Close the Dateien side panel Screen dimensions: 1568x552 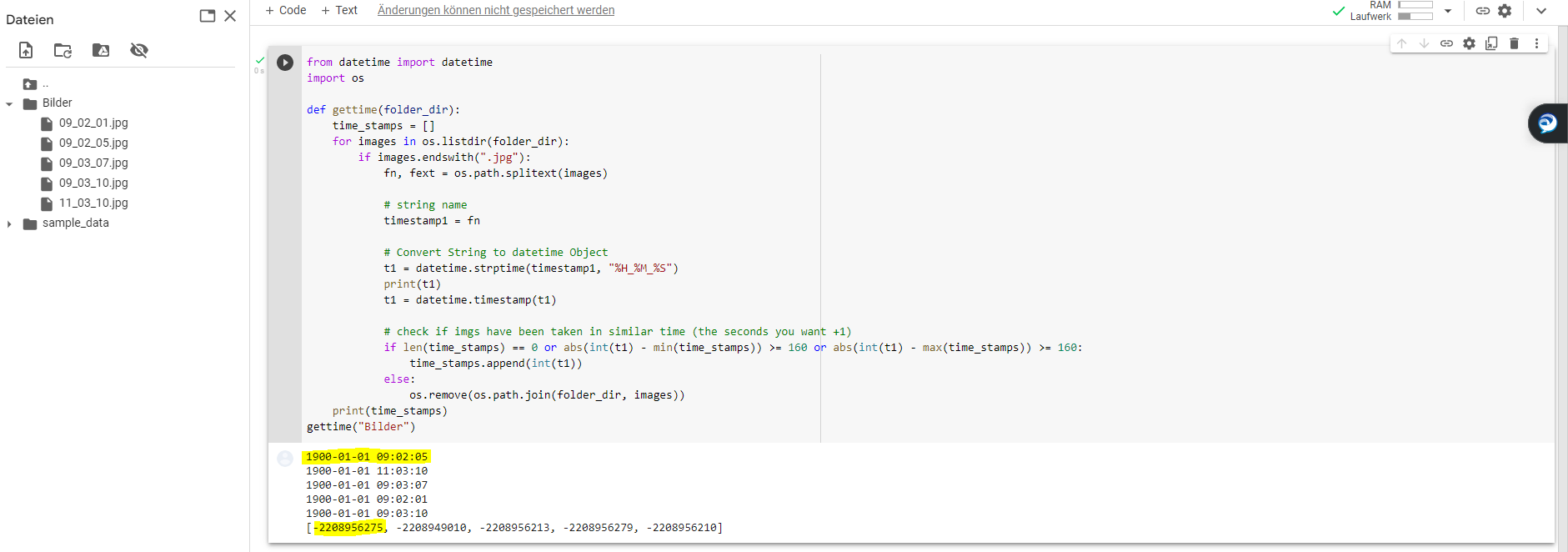[x=230, y=16]
